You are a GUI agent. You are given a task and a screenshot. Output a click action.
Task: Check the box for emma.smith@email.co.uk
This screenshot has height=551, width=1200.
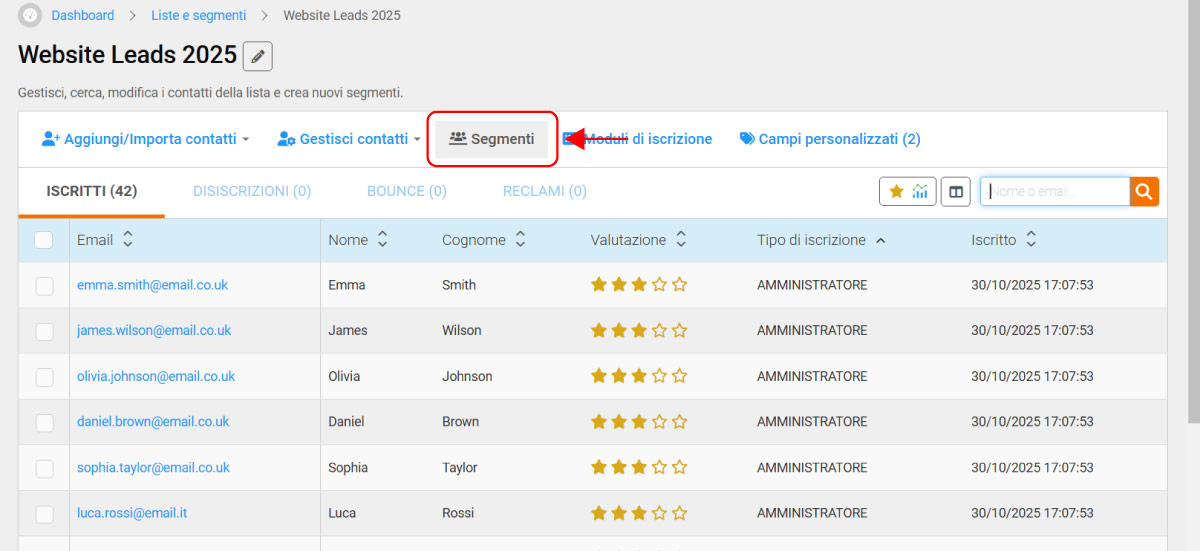pyautogui.click(x=44, y=286)
